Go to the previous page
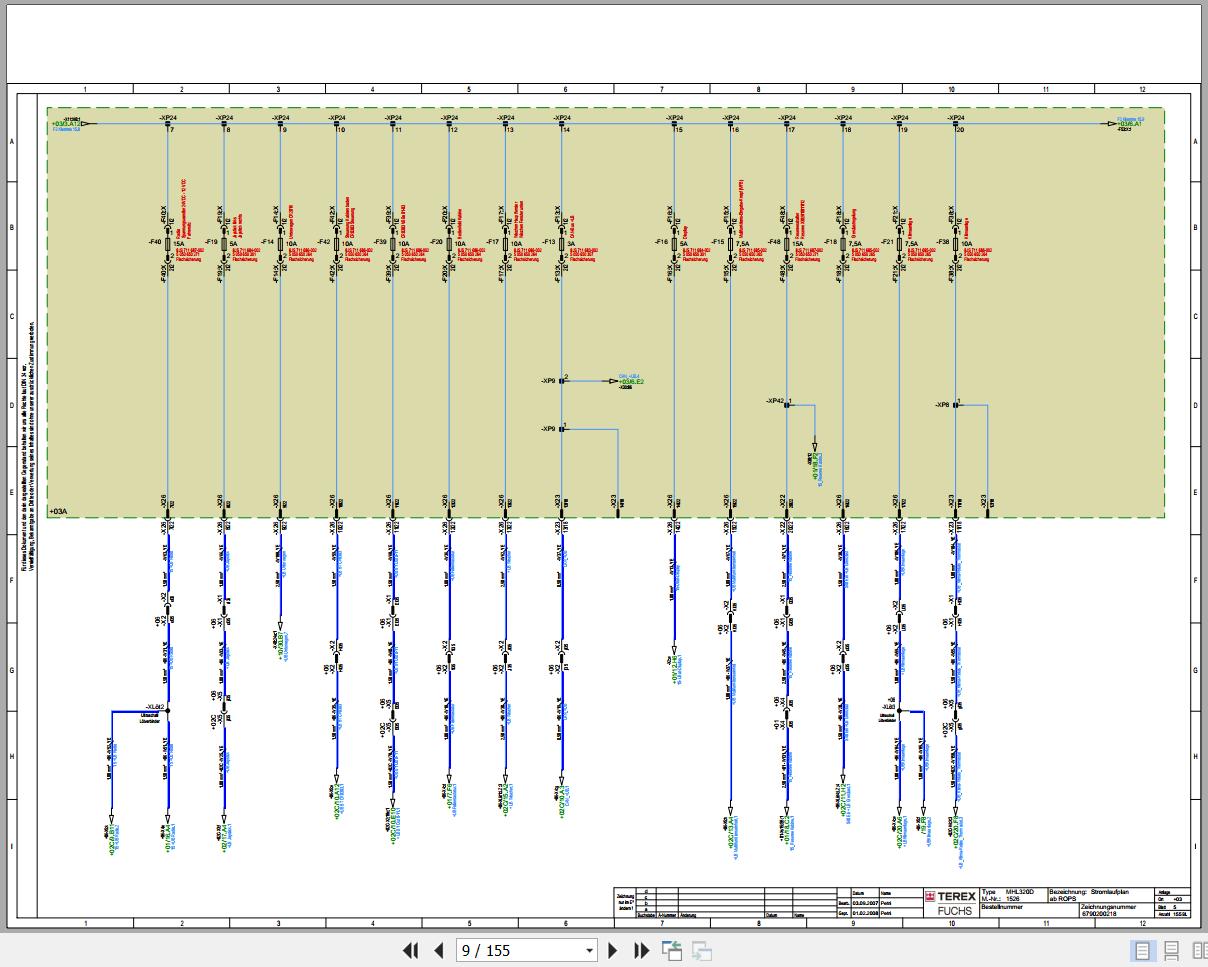Image resolution: width=1208 pixels, height=967 pixels. tap(438, 950)
